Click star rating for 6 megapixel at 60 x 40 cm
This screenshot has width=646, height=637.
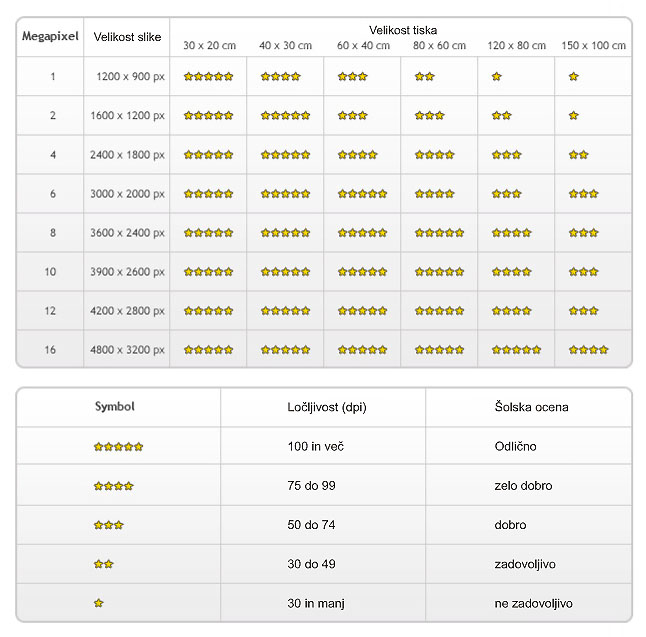pos(362,194)
